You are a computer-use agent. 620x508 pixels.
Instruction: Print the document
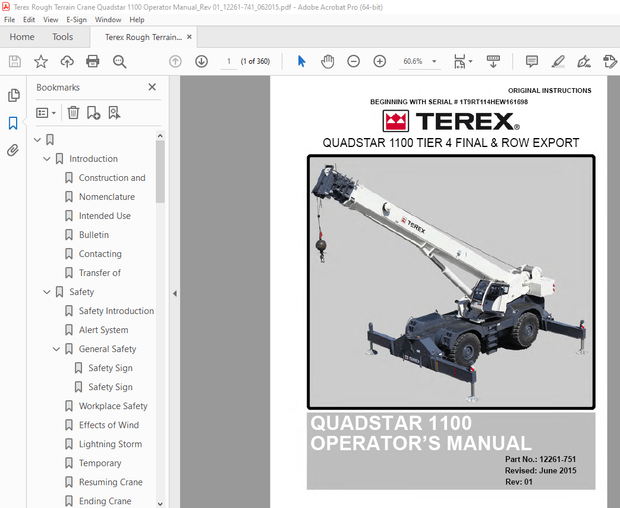(93, 61)
